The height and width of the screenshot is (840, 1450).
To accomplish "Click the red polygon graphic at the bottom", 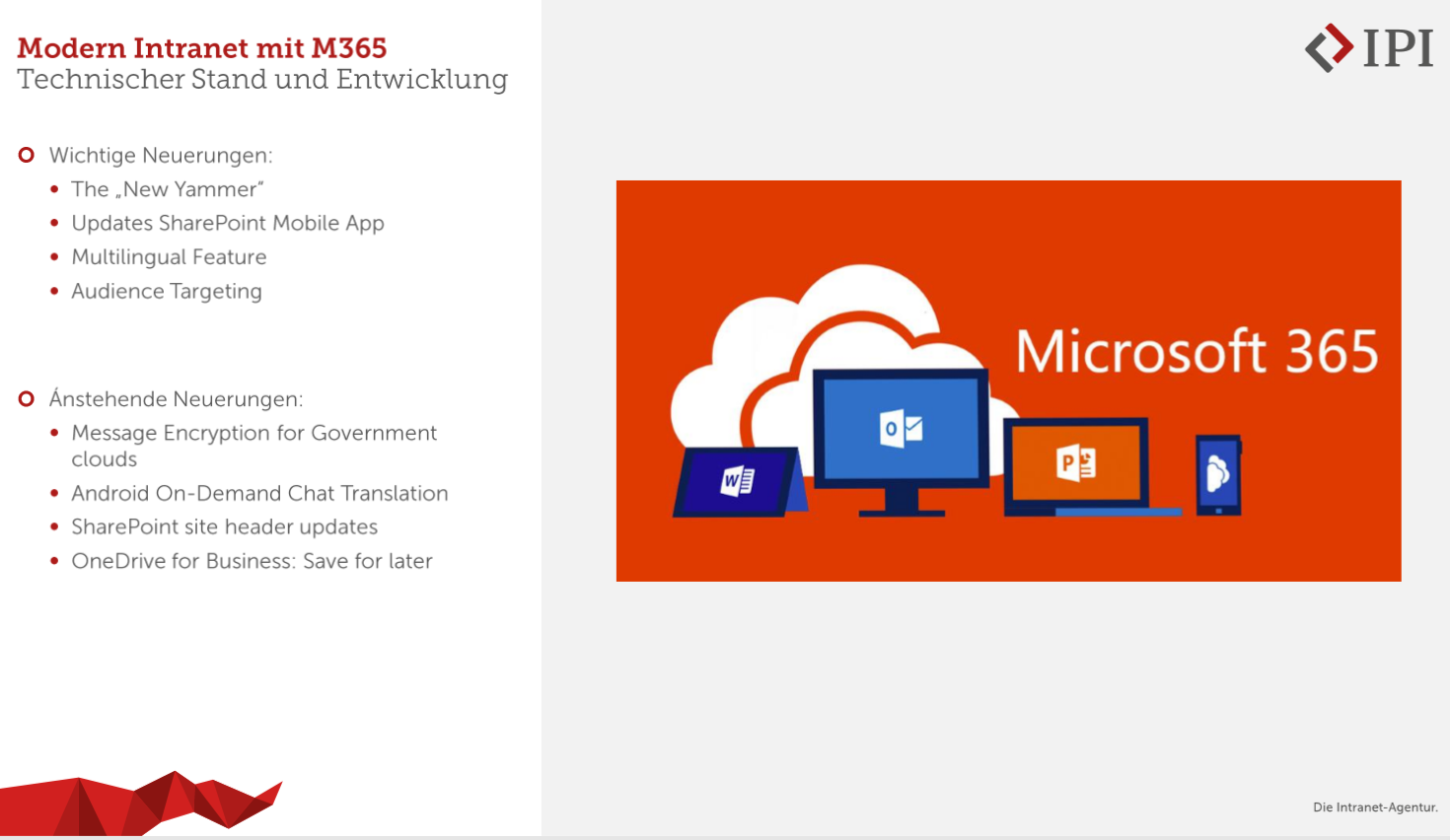I will pyautogui.click(x=141, y=805).
